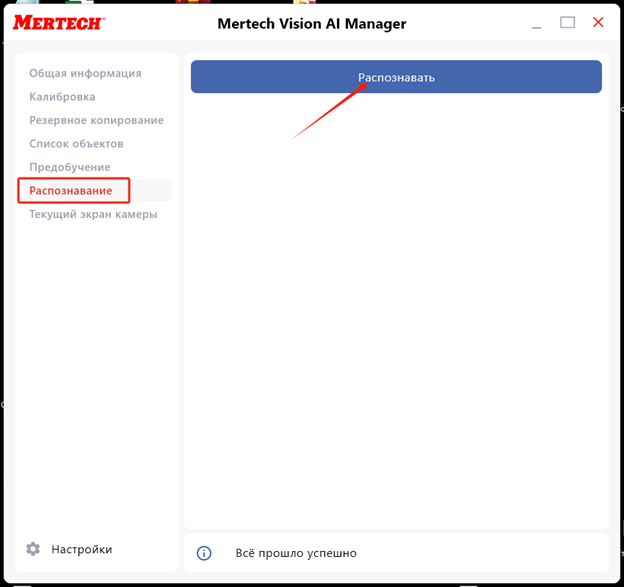Click the Распознавать button
624x587 pixels.
pyautogui.click(x=396, y=77)
